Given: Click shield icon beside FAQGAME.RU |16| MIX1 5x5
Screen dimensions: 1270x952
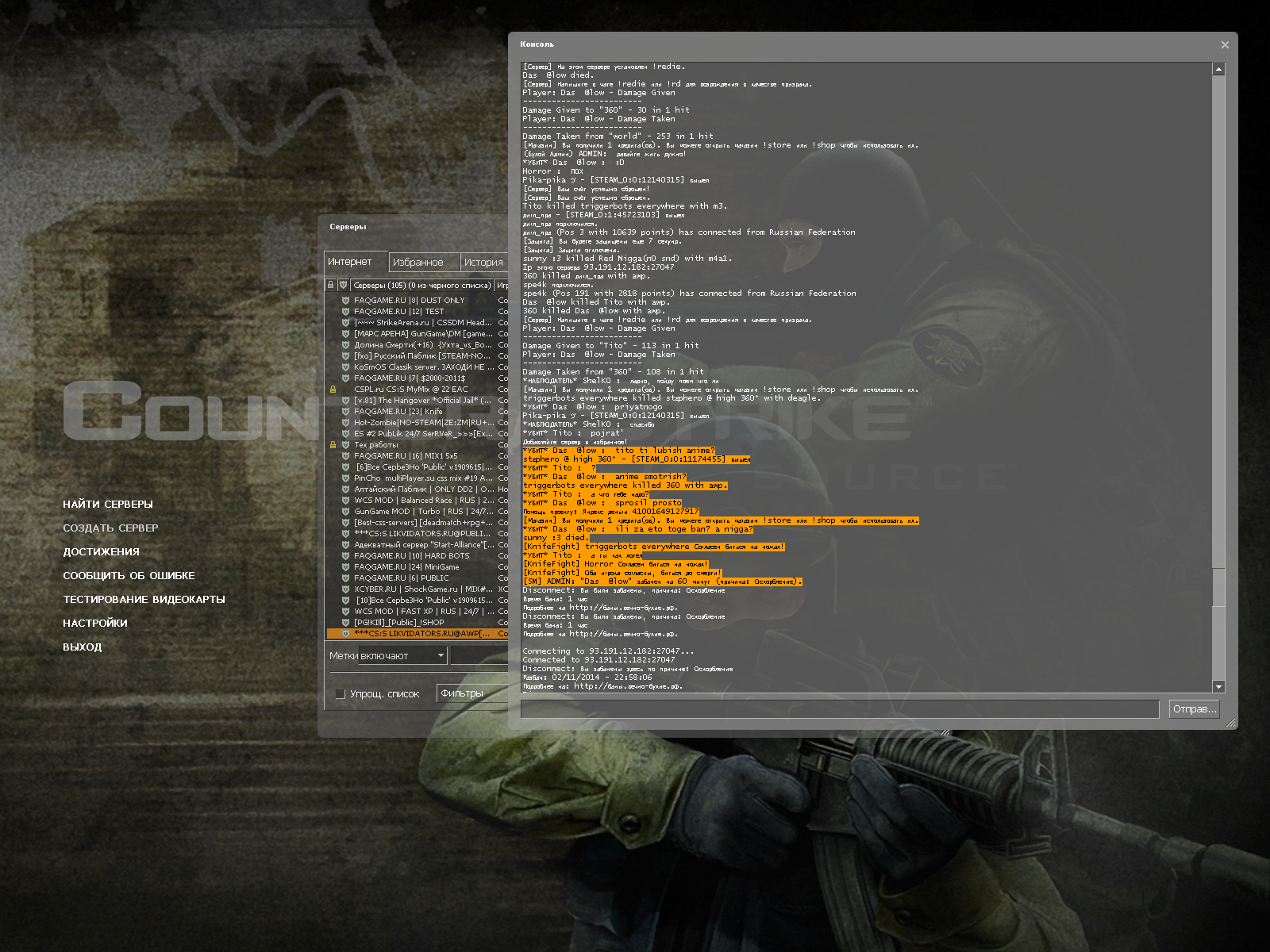Looking at the screenshot, I should 345,456.
